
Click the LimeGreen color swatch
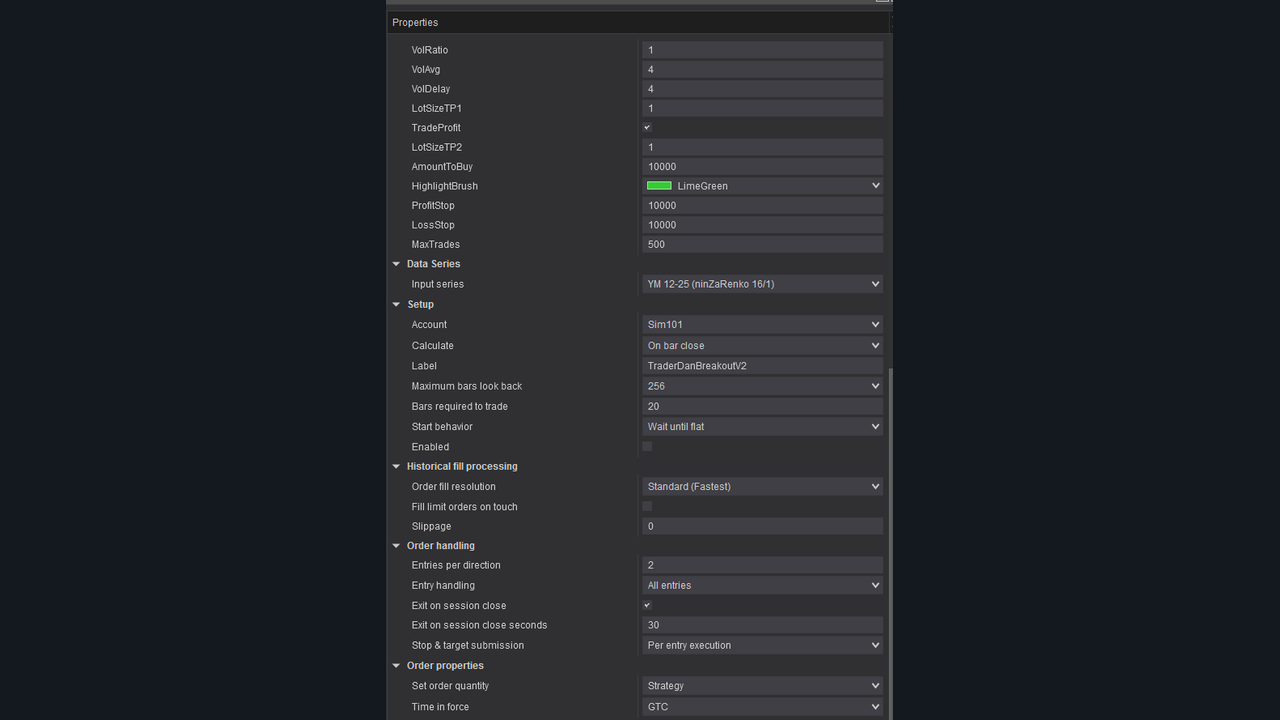[x=659, y=186]
